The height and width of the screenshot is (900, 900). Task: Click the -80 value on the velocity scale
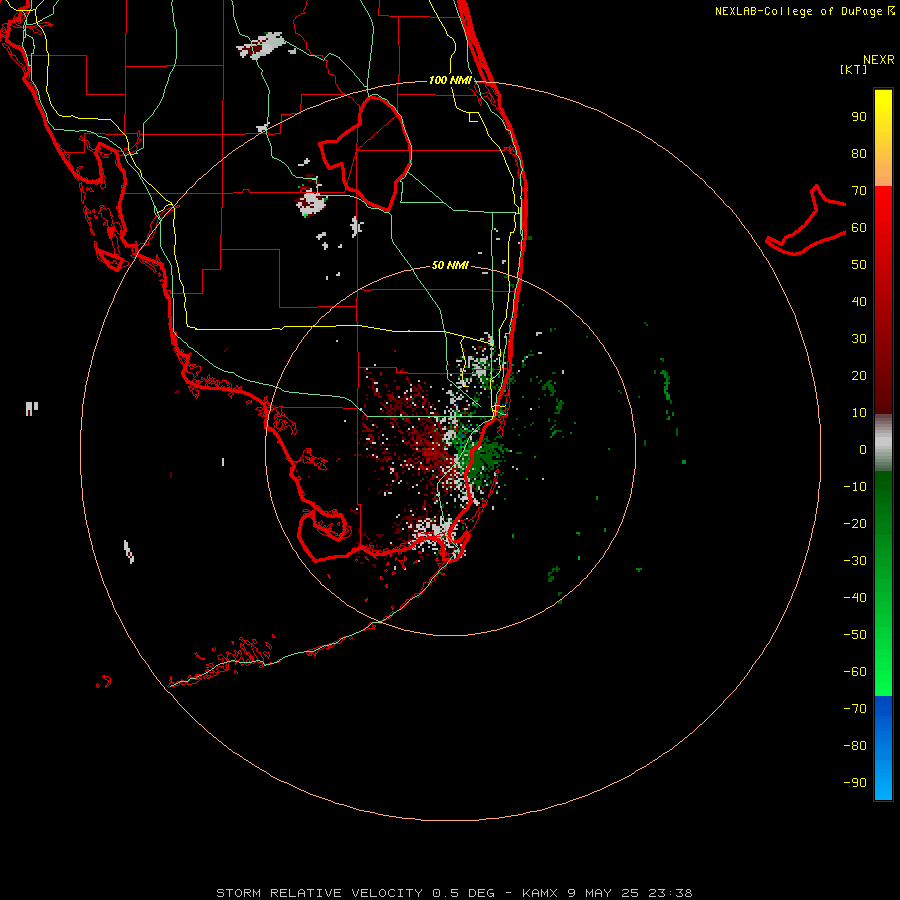point(855,746)
